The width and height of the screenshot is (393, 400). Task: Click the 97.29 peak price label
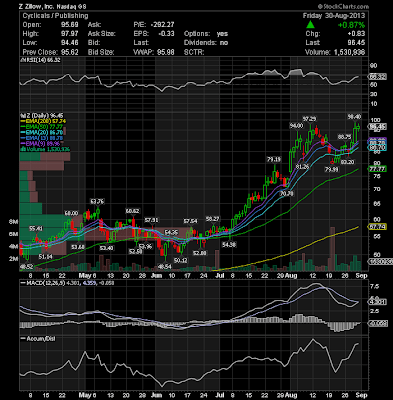point(310,119)
